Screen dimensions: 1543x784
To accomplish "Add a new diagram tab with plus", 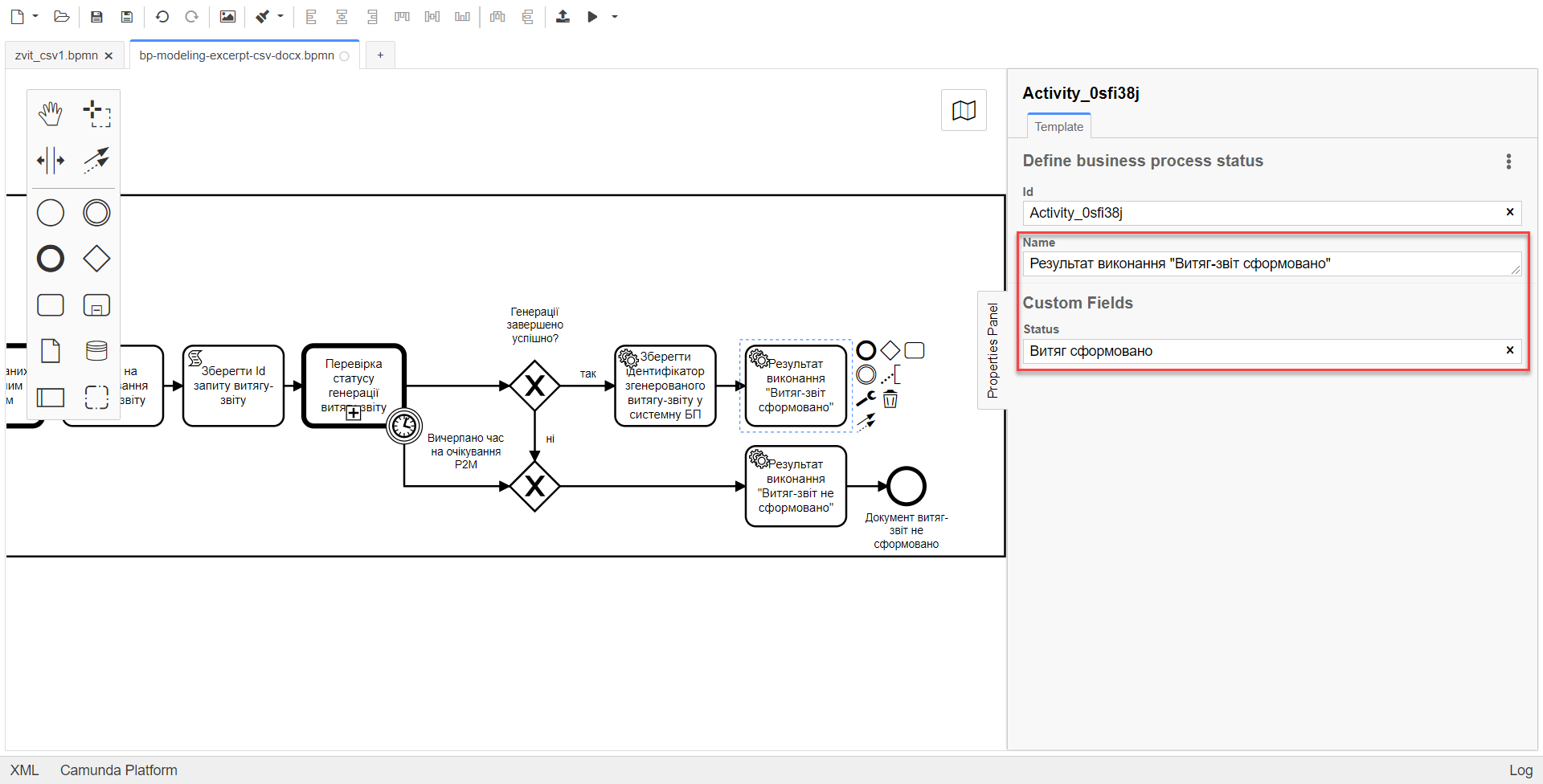I will 380,55.
